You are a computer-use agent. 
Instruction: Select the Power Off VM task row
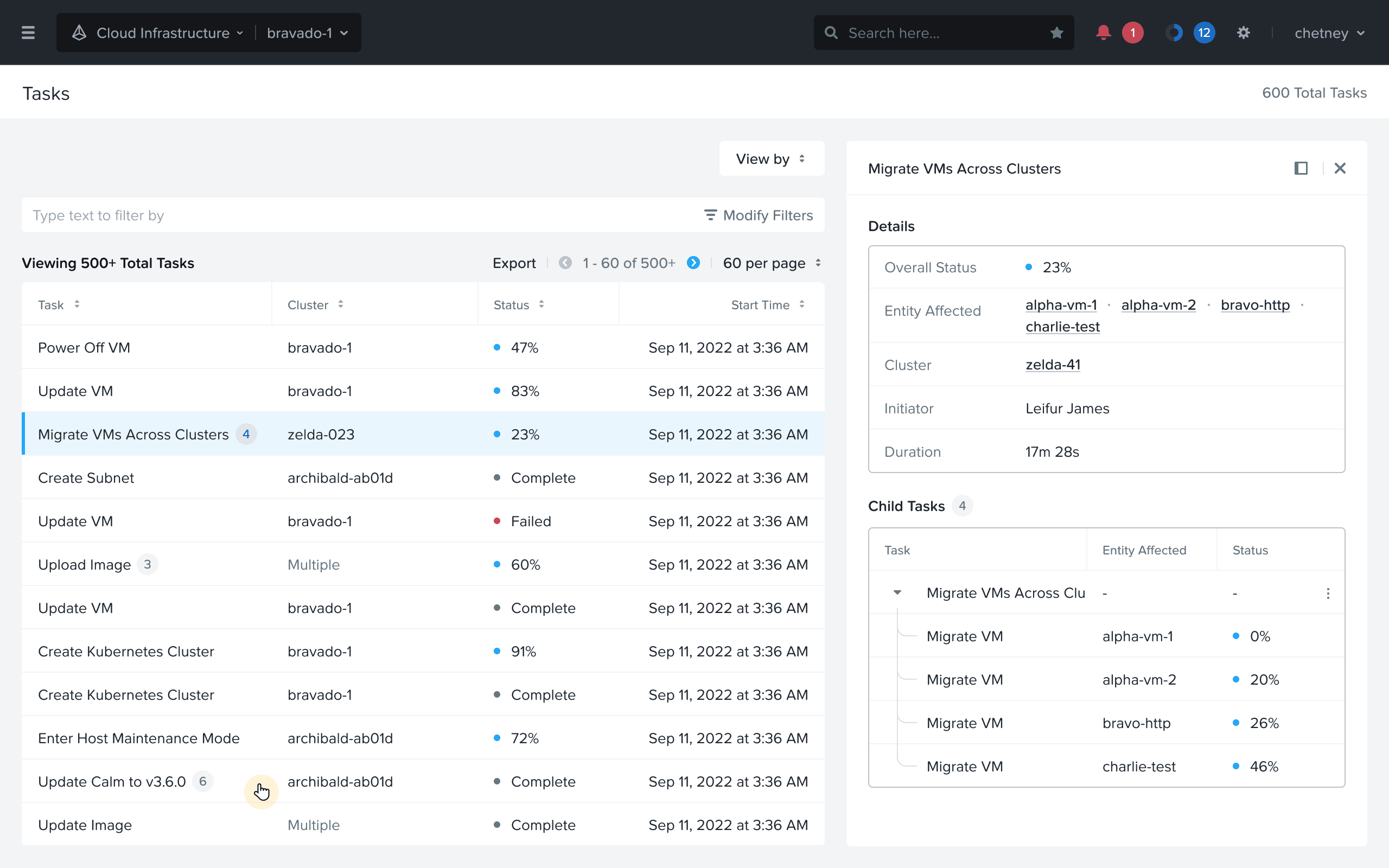(423, 347)
